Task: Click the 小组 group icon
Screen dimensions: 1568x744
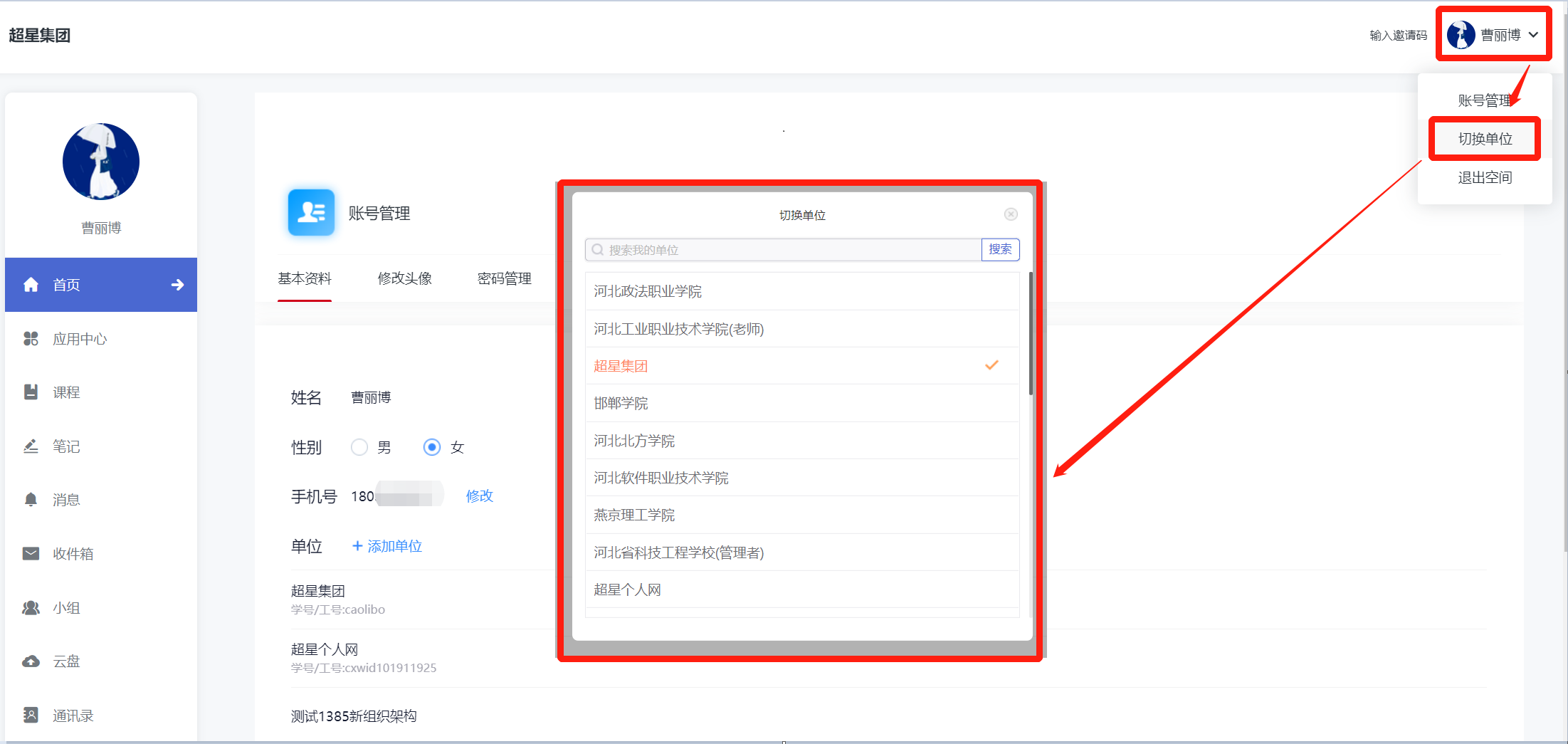Action: pyautogui.click(x=31, y=608)
